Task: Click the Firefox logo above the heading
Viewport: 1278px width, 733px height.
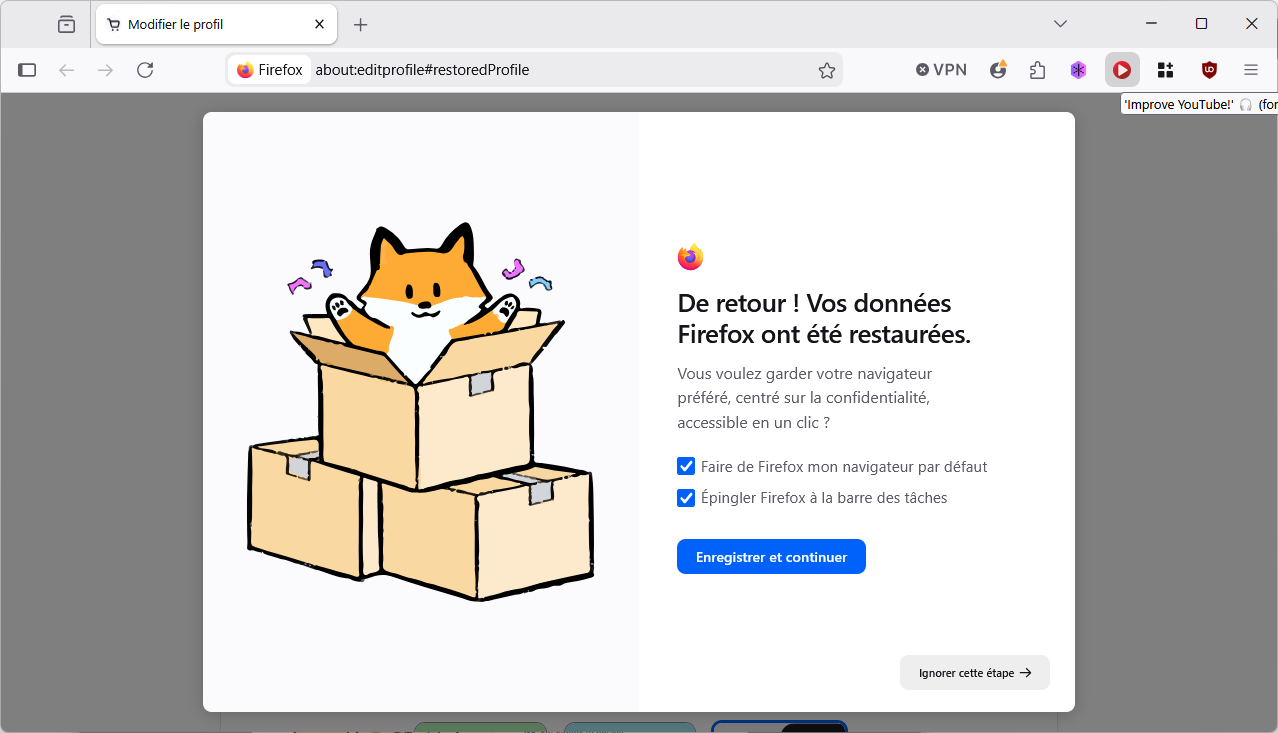Action: [690, 257]
